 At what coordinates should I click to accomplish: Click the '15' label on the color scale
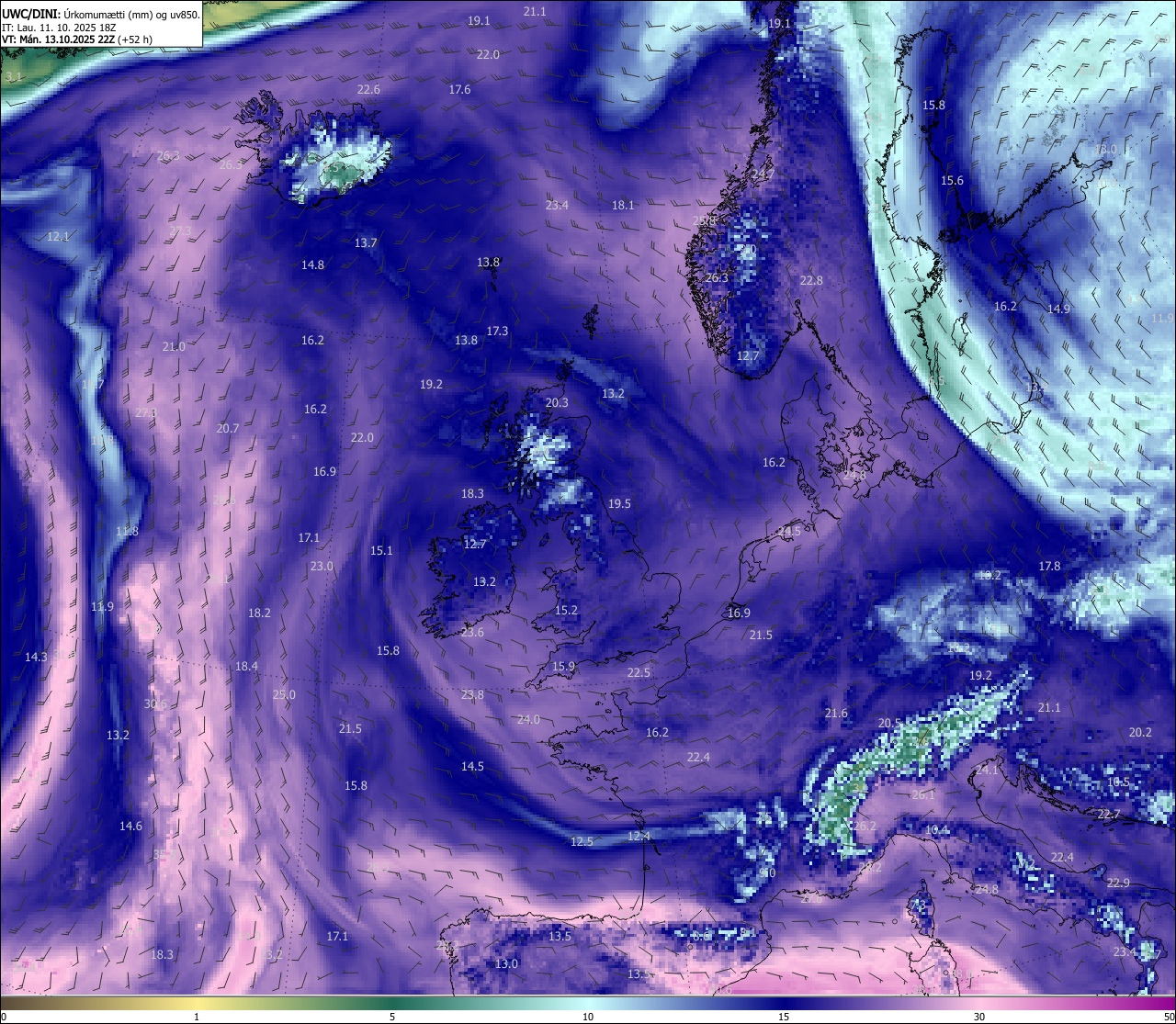click(x=784, y=1017)
